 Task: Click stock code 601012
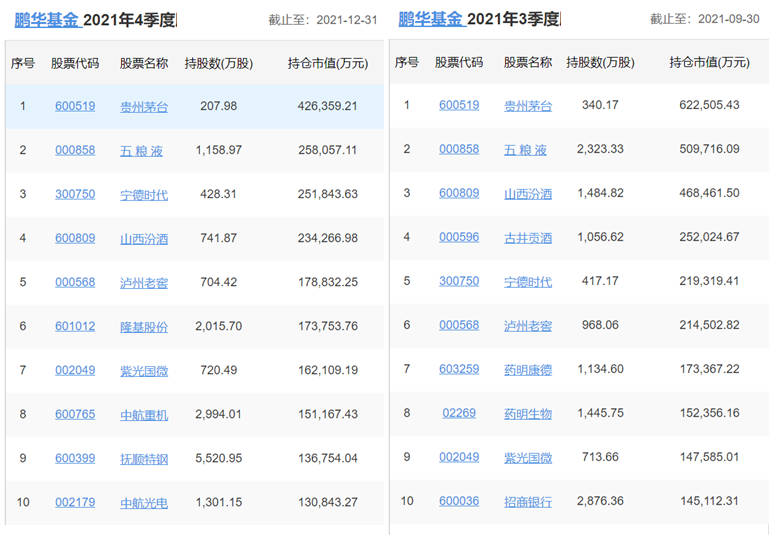[x=75, y=327]
